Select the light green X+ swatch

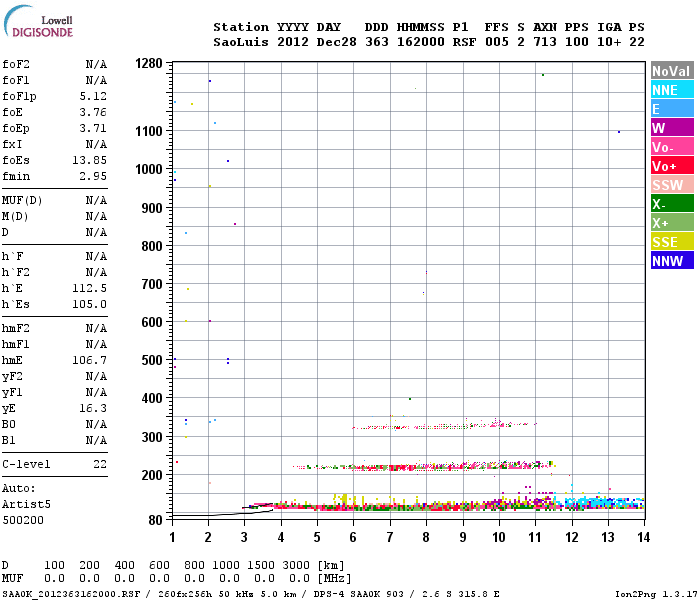point(672,223)
